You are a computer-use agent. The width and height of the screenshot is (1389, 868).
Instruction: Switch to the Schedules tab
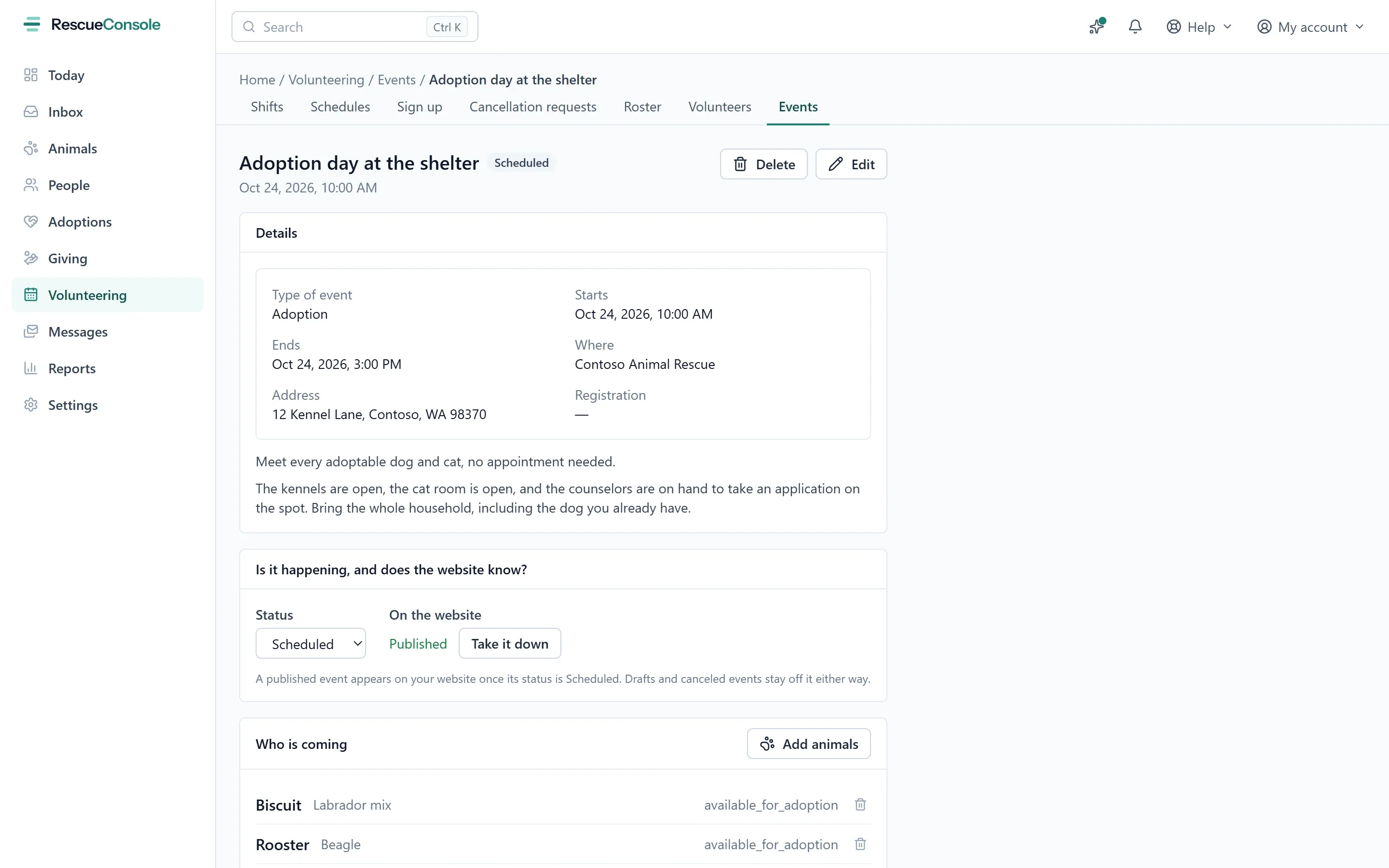coord(340,107)
